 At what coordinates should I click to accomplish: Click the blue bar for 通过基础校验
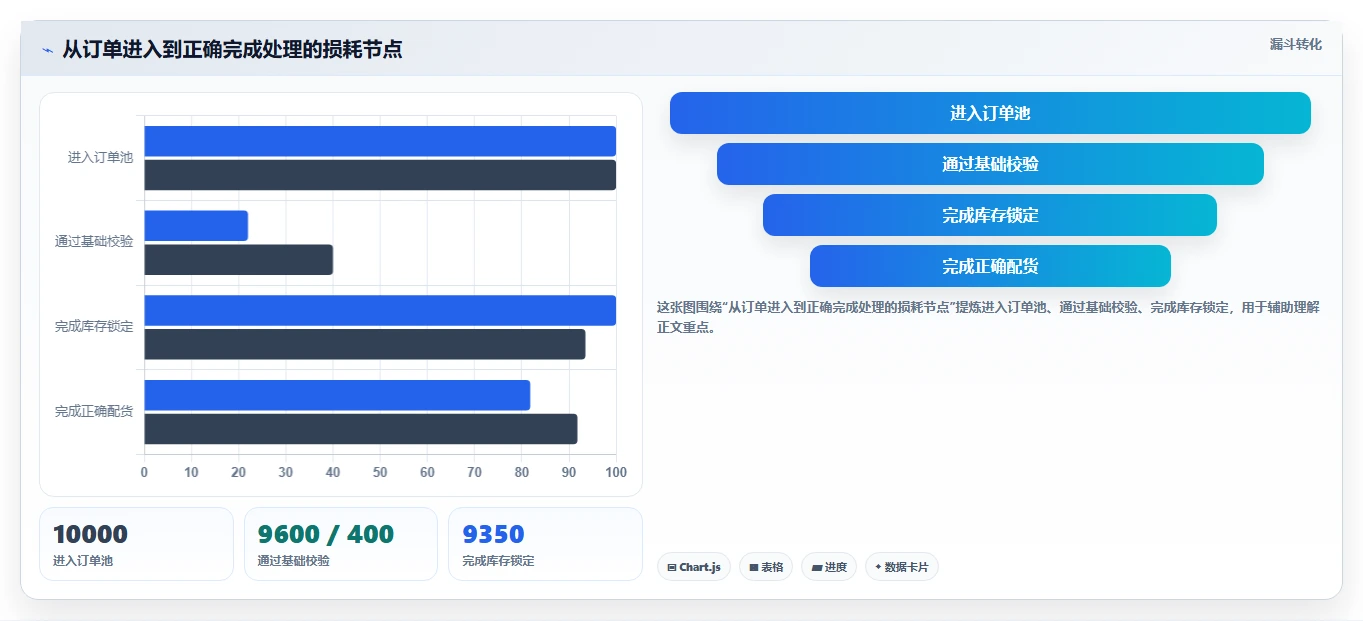196,226
